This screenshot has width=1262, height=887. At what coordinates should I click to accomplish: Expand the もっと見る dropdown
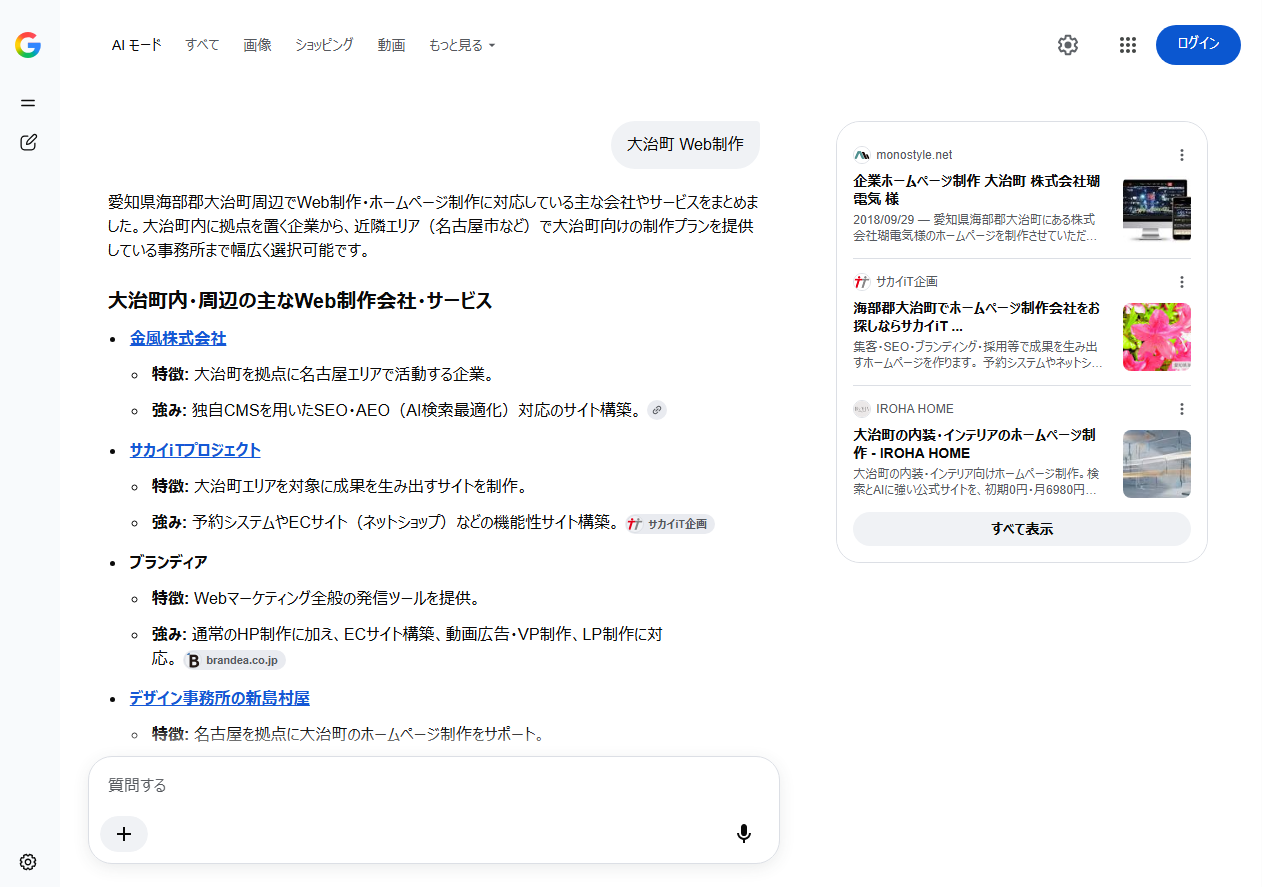[x=462, y=45]
